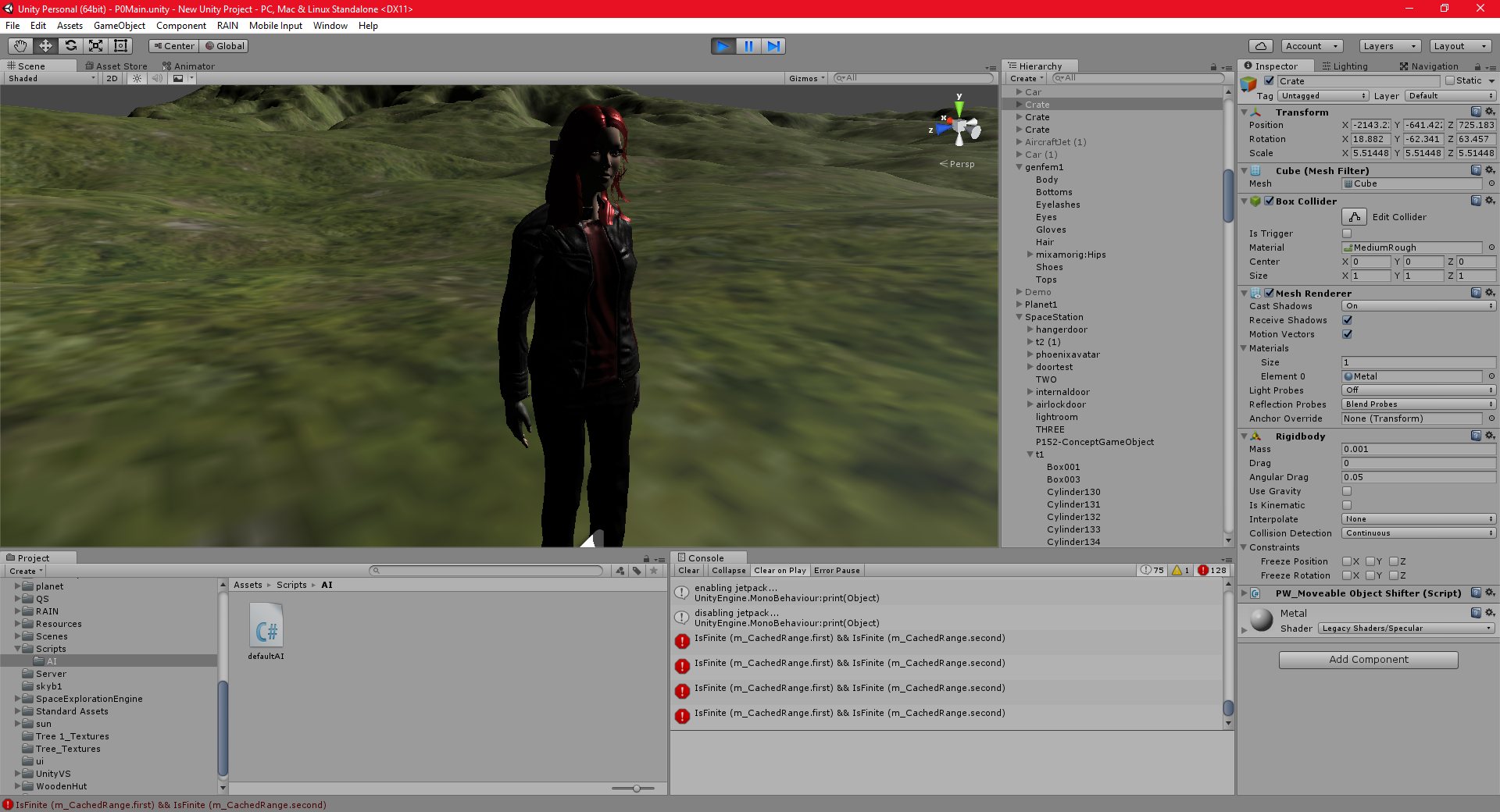Open the Shaded draw mode dropdown
This screenshot has height=812, width=1500.
[52, 78]
